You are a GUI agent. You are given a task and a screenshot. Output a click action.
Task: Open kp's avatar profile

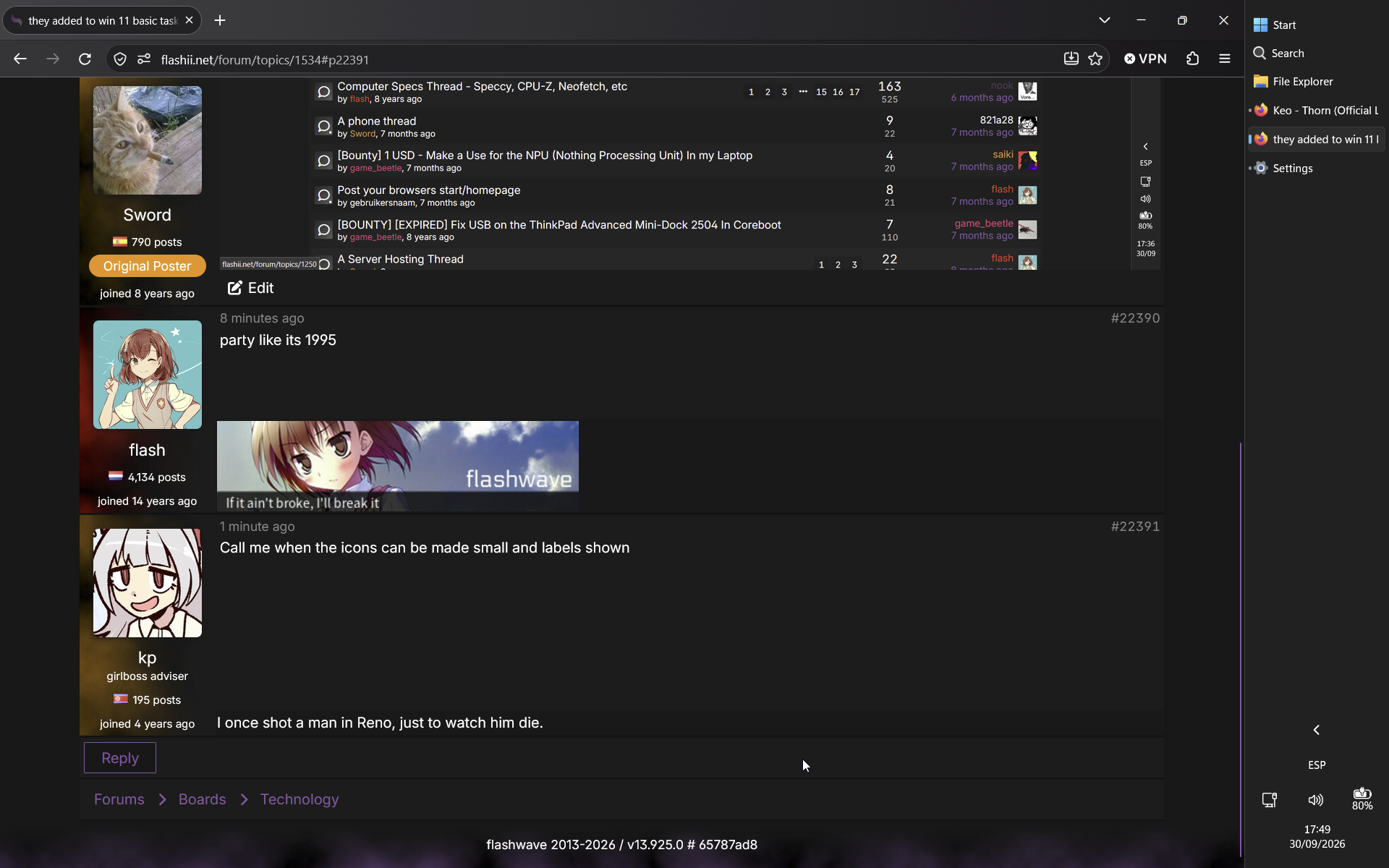pos(148,583)
